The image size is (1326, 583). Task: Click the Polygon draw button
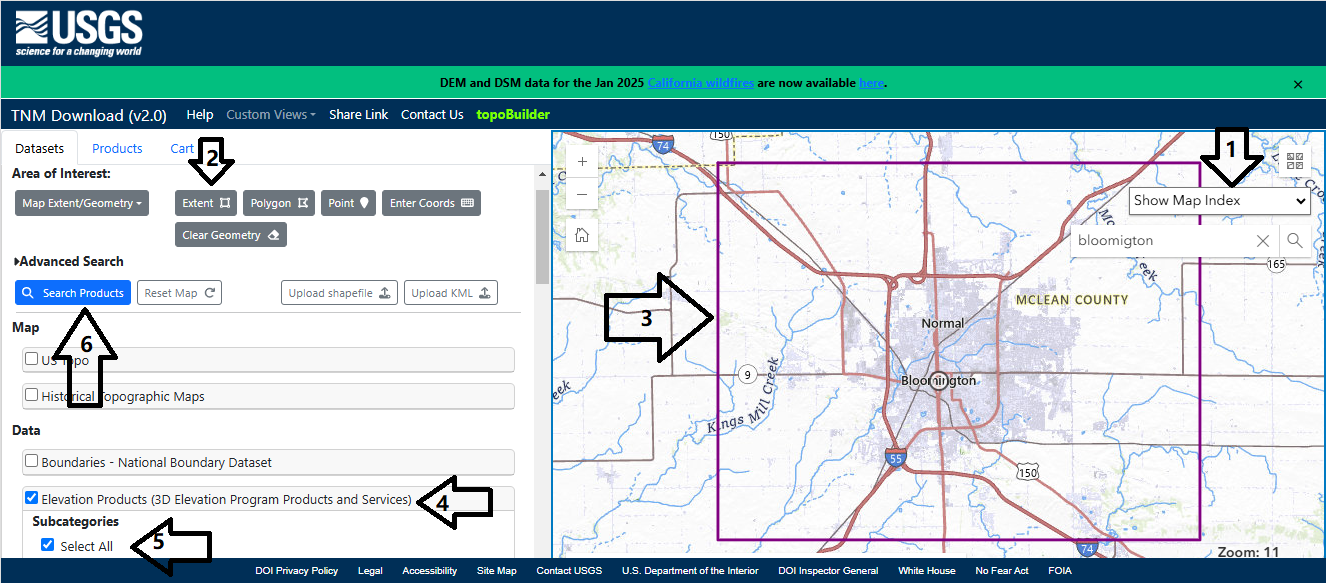[x=279, y=203]
